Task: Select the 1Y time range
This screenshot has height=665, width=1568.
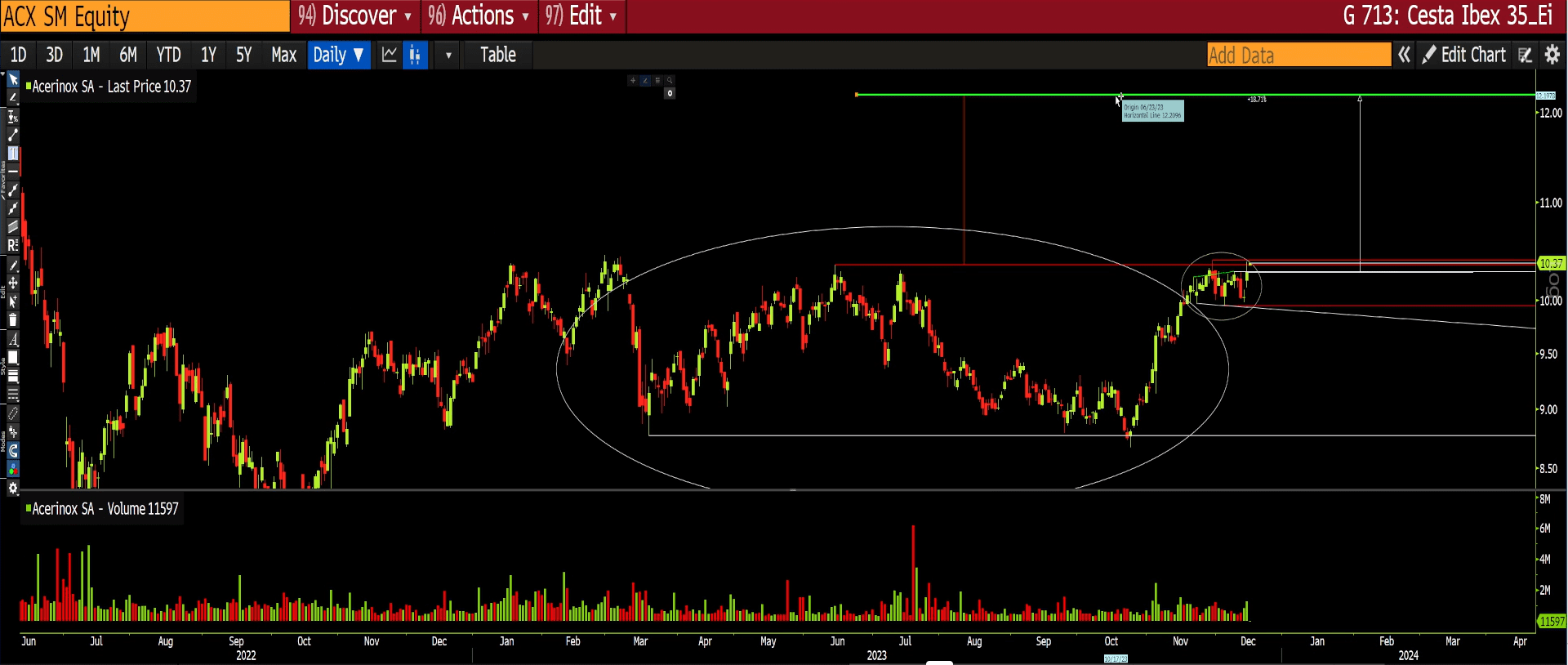Action: pyautogui.click(x=208, y=55)
